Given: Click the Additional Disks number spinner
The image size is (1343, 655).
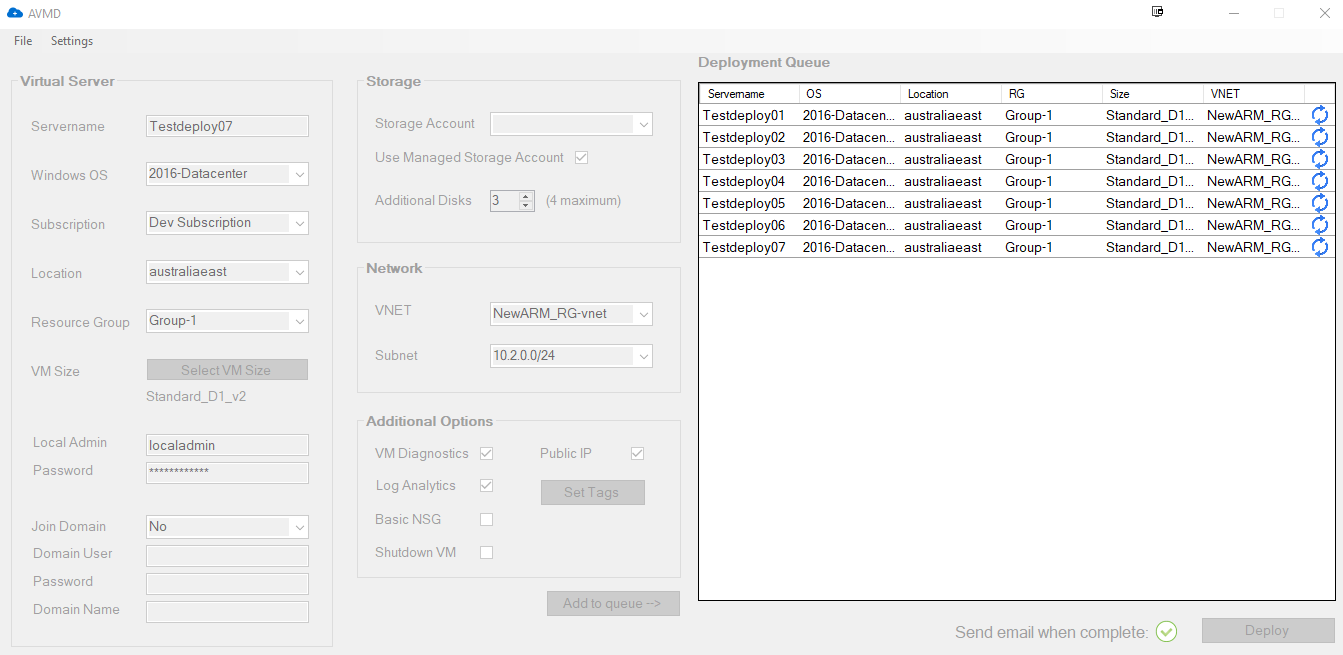Looking at the screenshot, I should point(513,201).
